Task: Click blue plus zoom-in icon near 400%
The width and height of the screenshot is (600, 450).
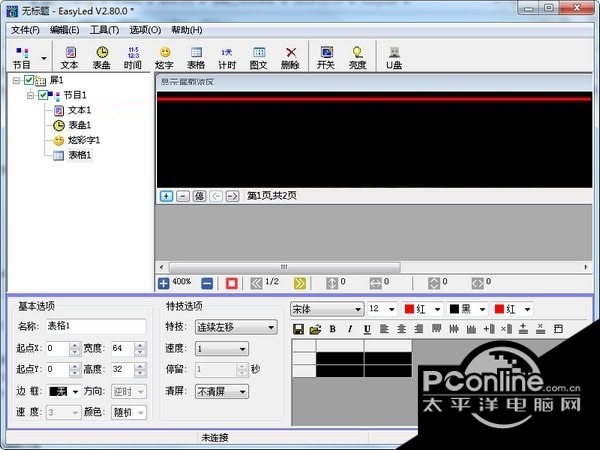Action: point(163,284)
